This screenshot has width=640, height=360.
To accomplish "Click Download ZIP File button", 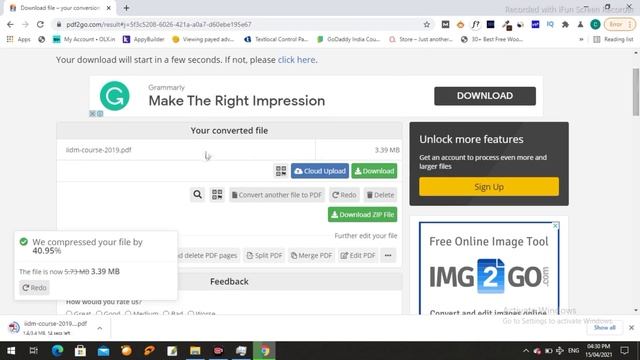I will click(362, 215).
